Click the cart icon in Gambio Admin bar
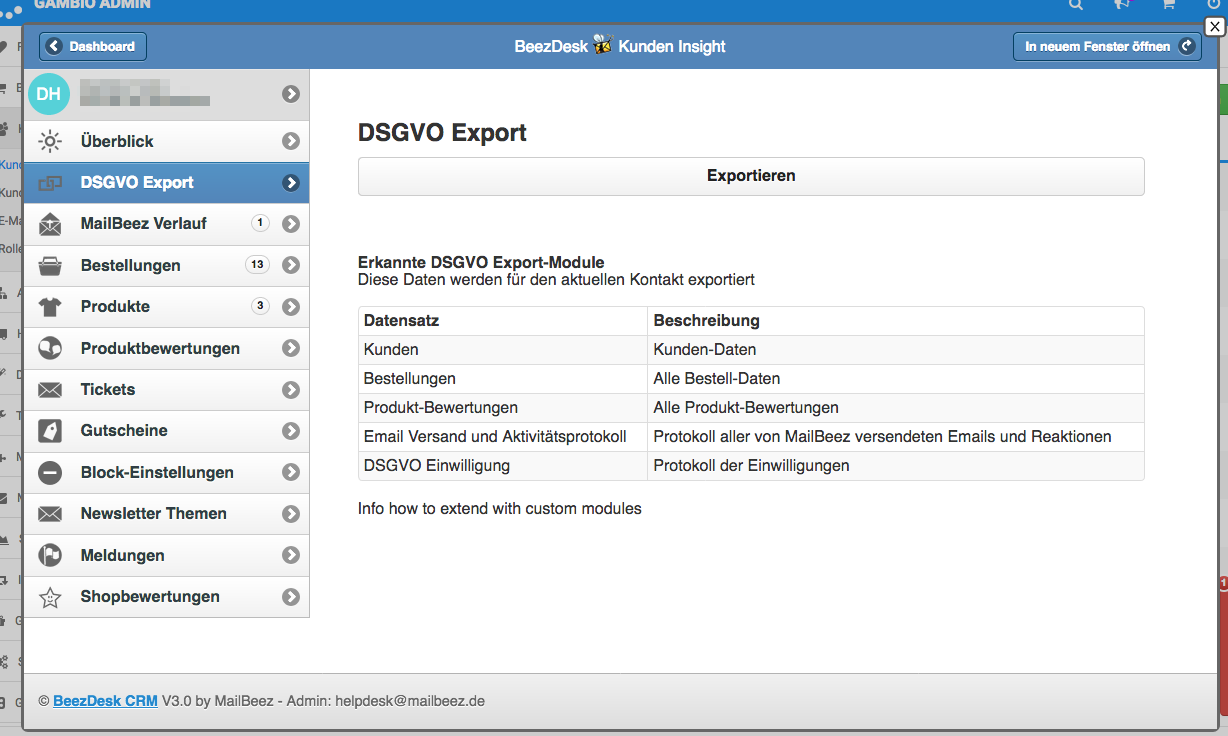 [x=1167, y=4]
